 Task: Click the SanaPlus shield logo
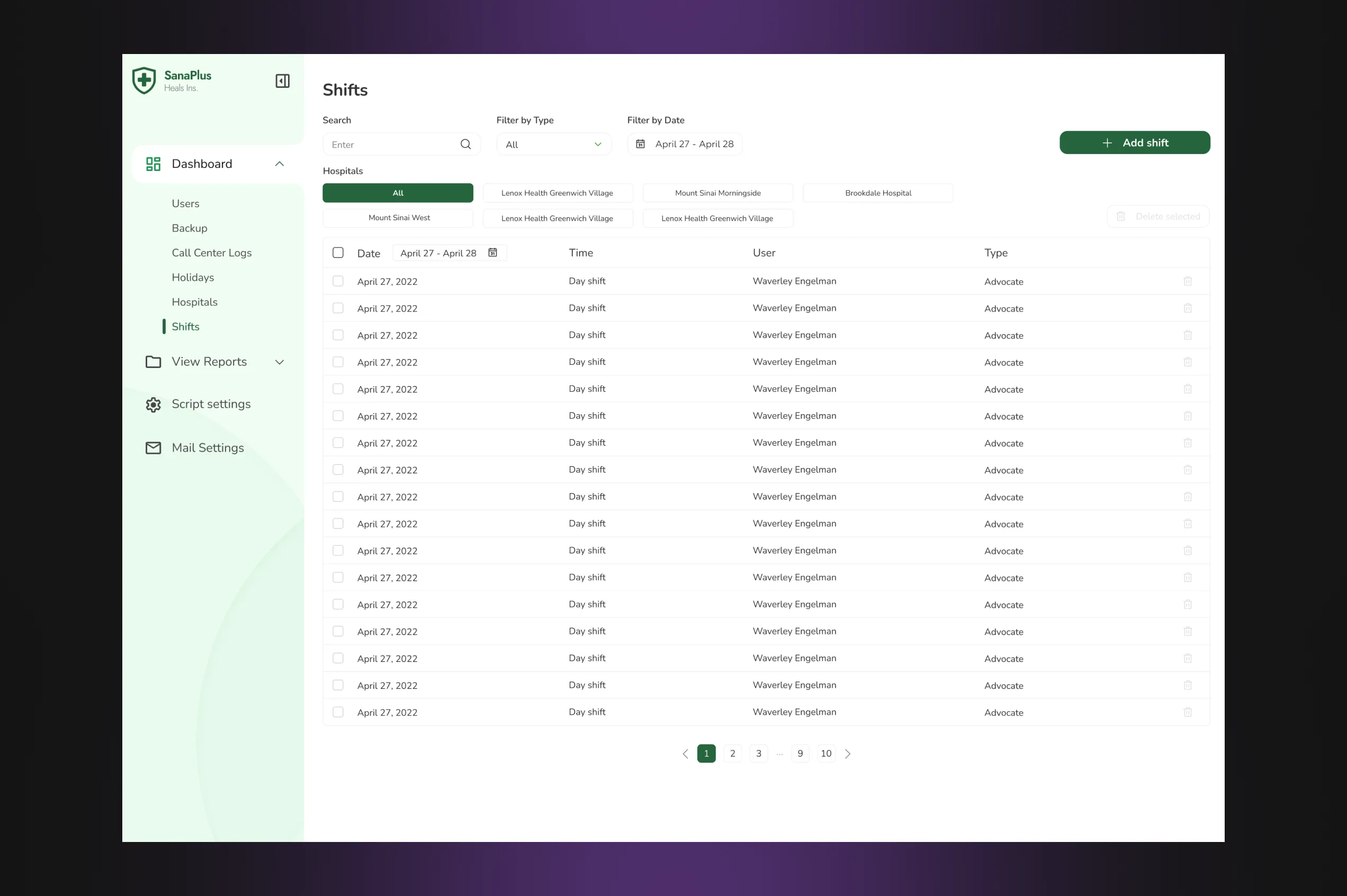144,80
